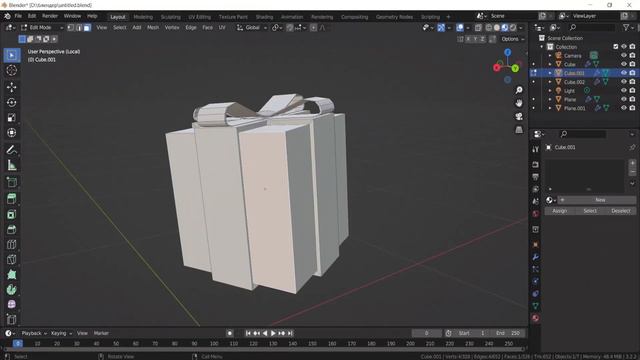This screenshot has height=360, width=640.
Task: Select the Scale tool
Action: [11, 118]
